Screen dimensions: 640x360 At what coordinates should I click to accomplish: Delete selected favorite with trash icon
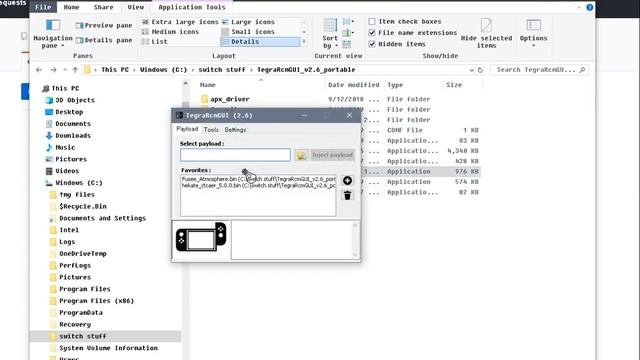(x=347, y=195)
